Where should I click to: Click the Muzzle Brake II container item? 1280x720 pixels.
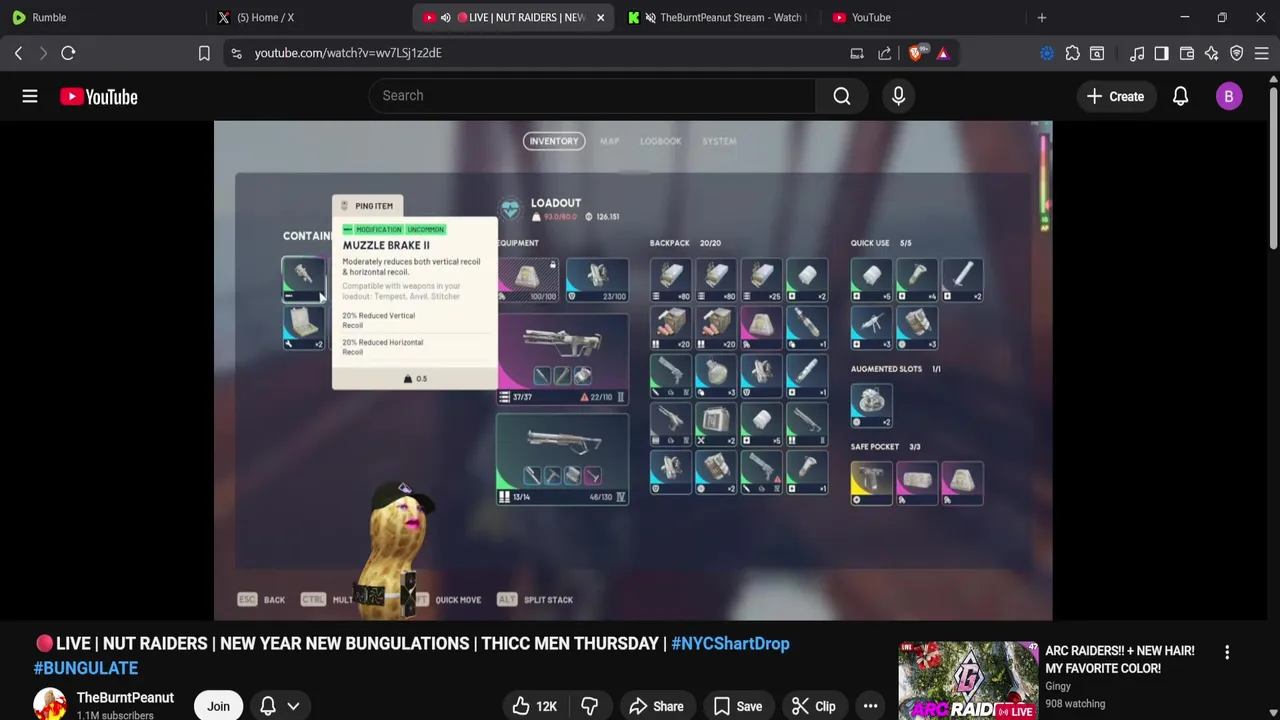[x=303, y=278]
